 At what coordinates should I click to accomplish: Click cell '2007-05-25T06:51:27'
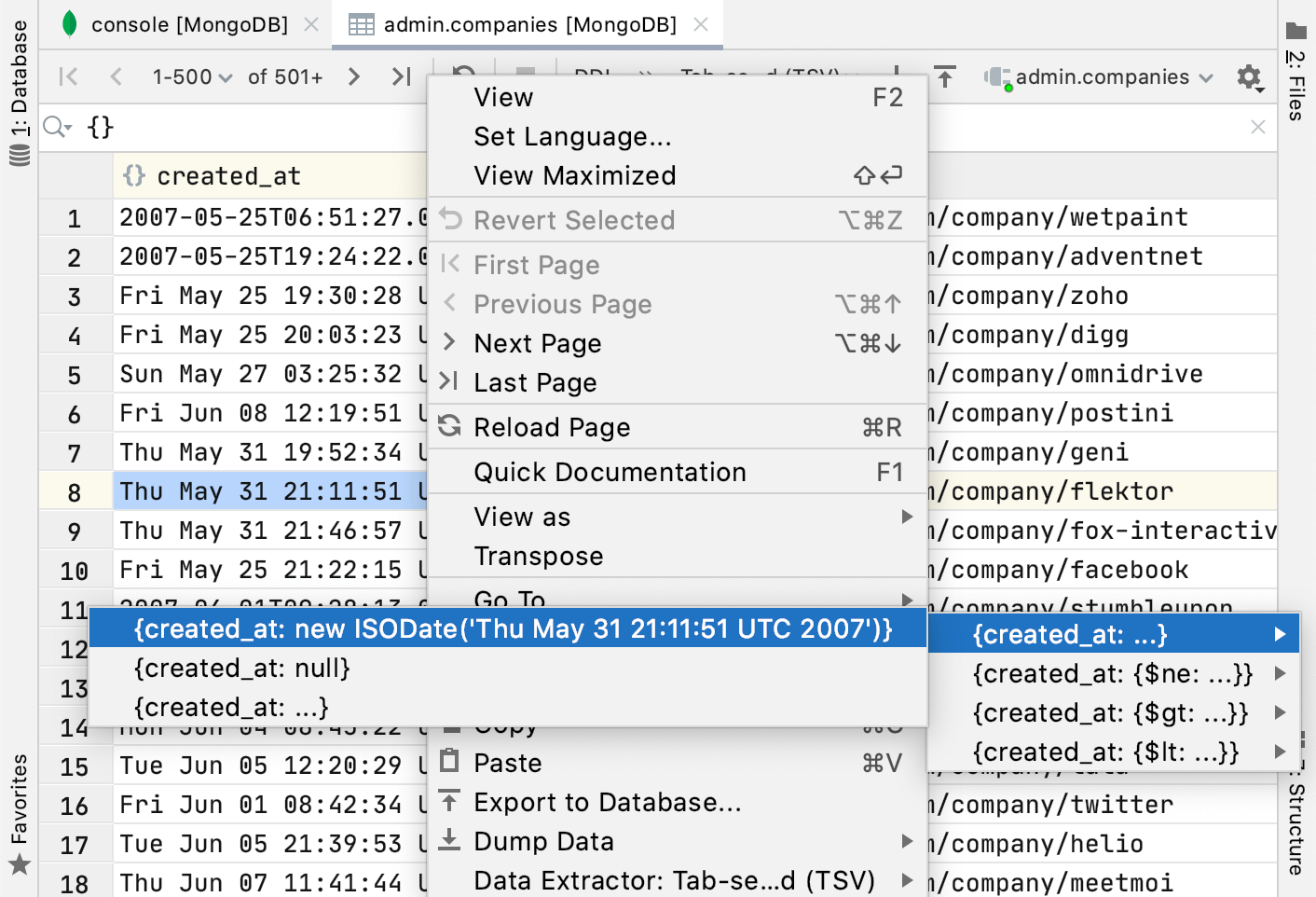[270, 217]
